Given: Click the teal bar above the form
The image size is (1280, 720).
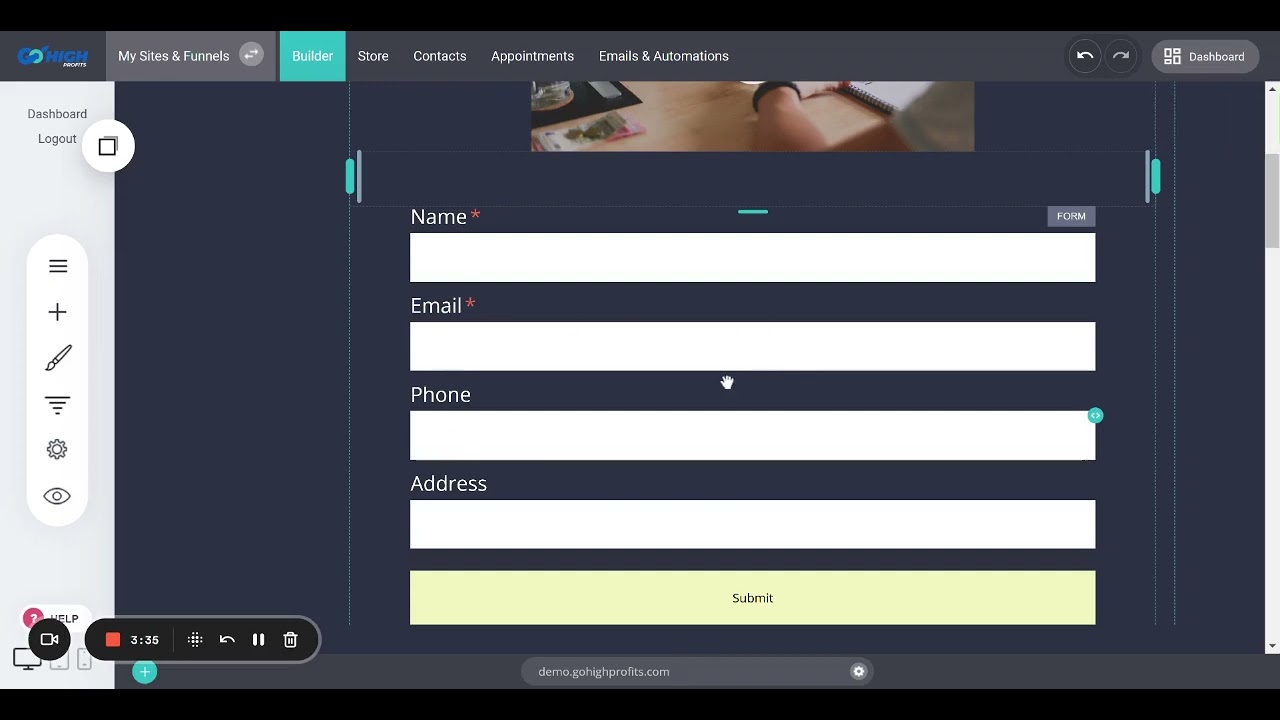Looking at the screenshot, I should point(753,212).
